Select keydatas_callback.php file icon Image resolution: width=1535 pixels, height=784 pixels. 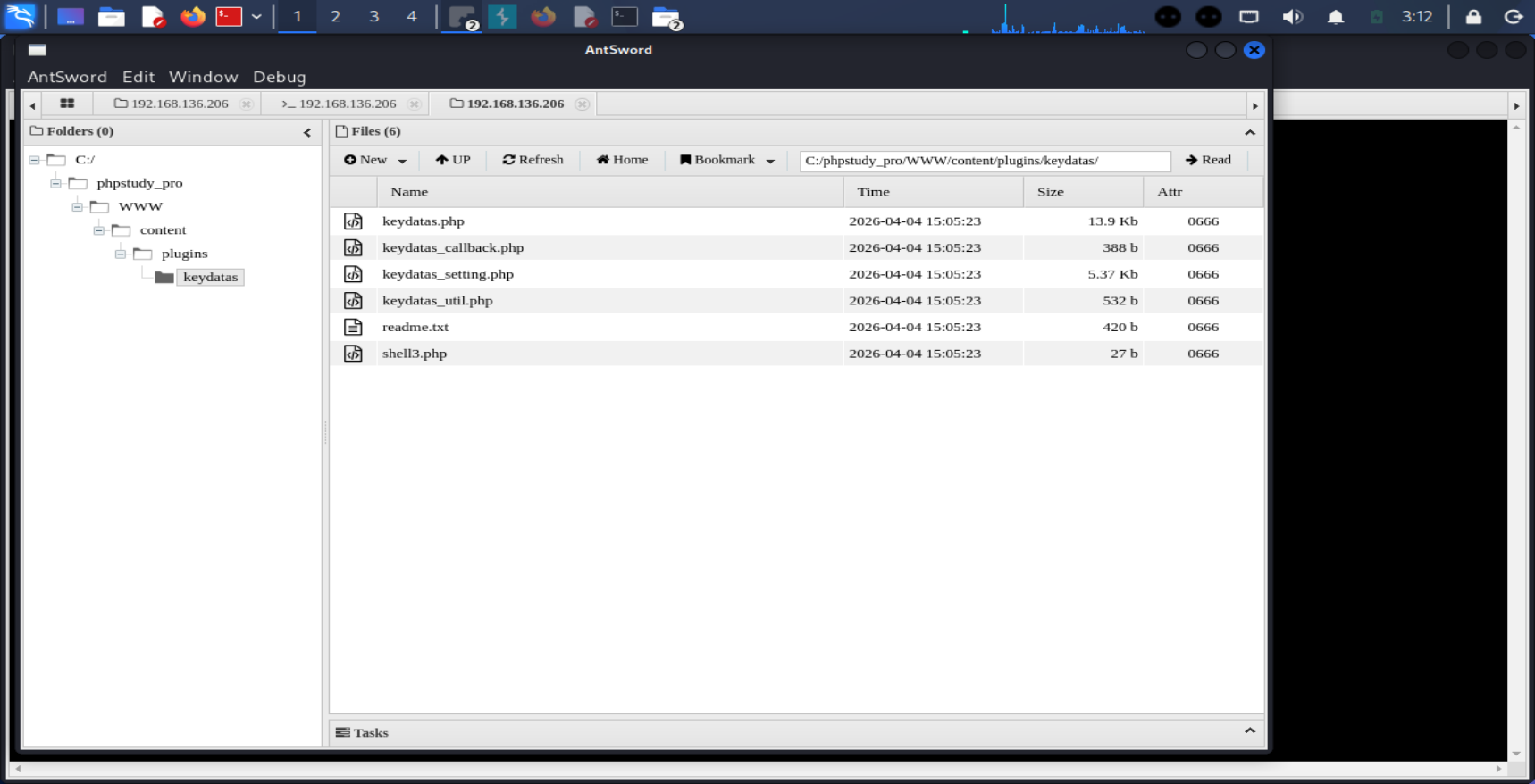354,247
